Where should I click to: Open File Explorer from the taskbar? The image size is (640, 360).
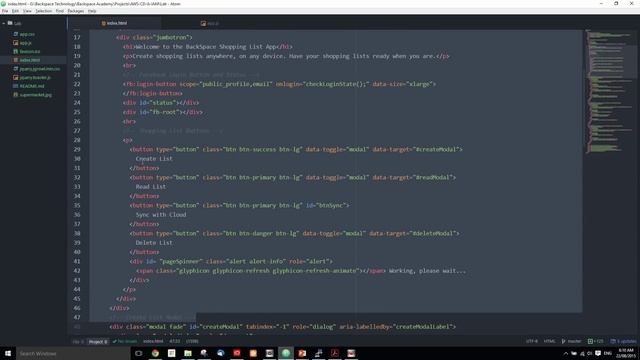tap(188, 353)
